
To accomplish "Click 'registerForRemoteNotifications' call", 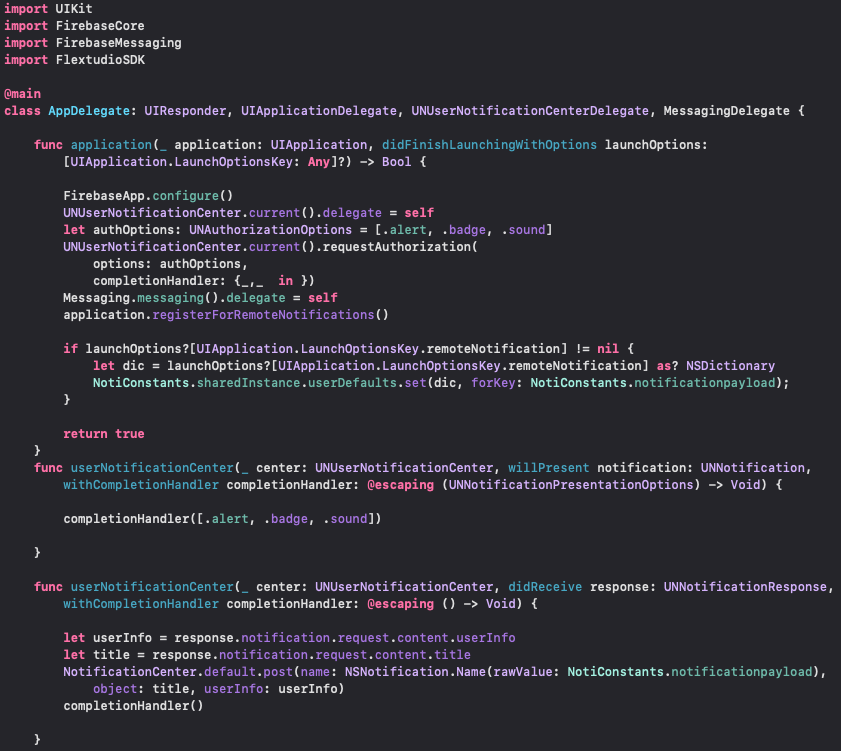I will [x=263, y=315].
